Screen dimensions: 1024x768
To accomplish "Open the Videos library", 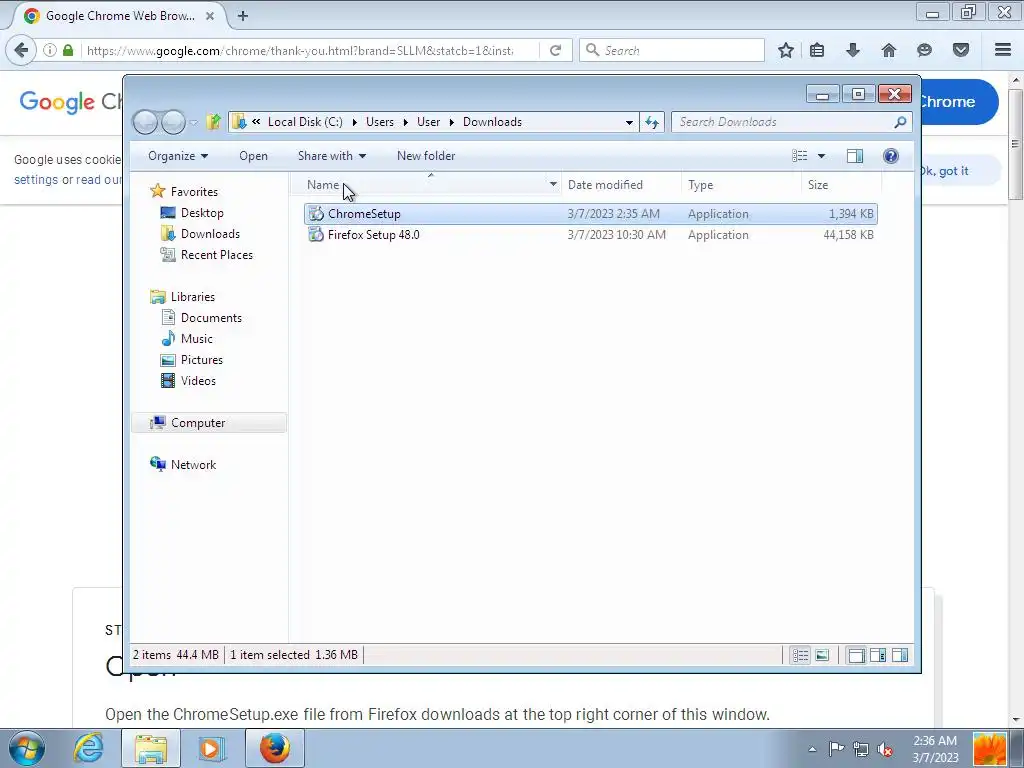I will pos(198,380).
